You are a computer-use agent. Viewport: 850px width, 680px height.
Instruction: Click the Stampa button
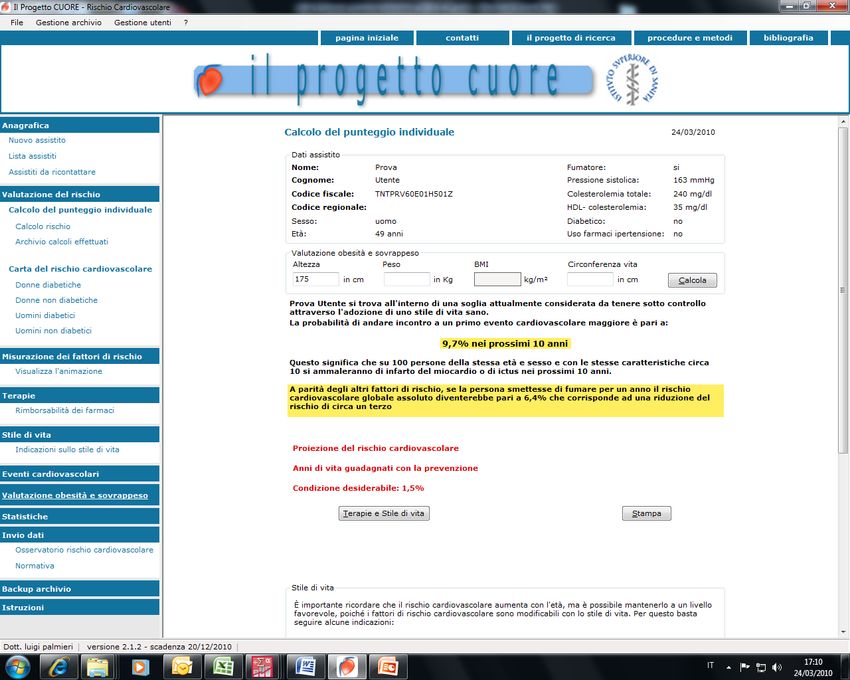[x=646, y=513]
